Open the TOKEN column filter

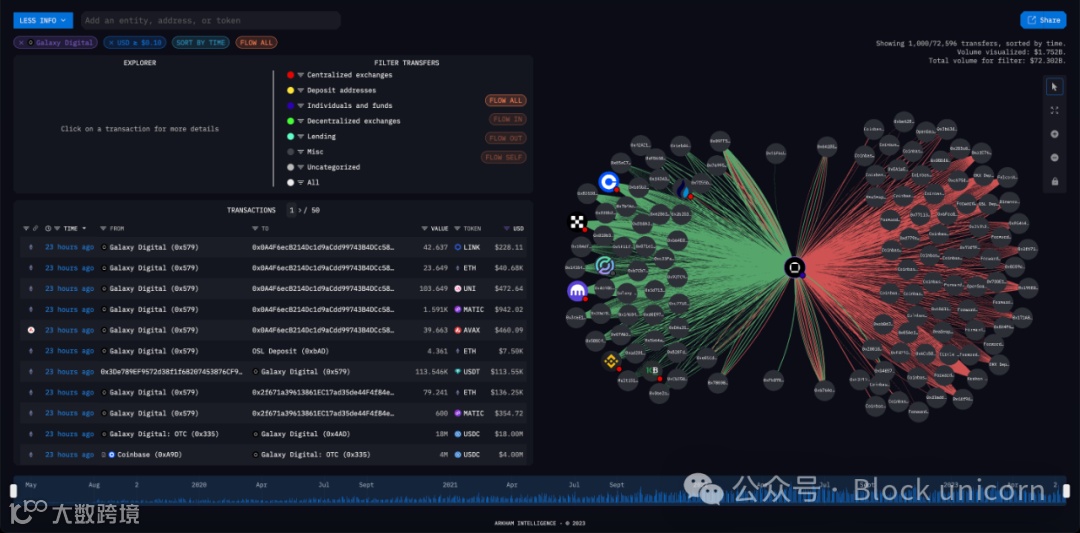[458, 228]
